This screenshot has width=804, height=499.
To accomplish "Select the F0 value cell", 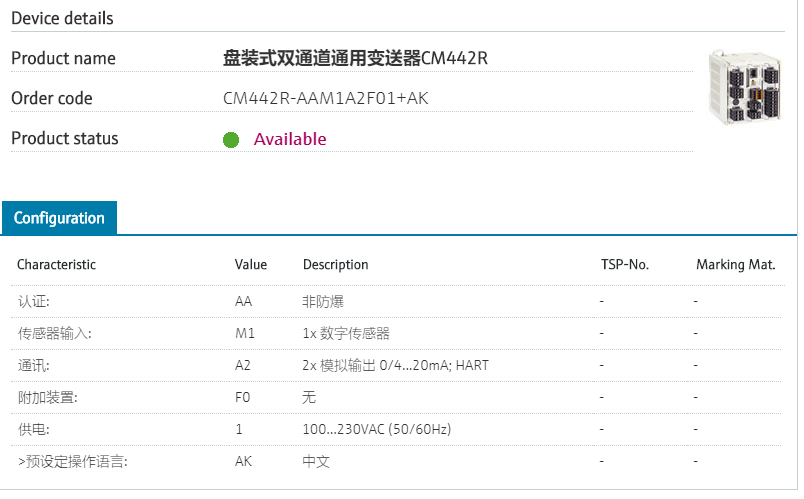I will click(x=242, y=397).
